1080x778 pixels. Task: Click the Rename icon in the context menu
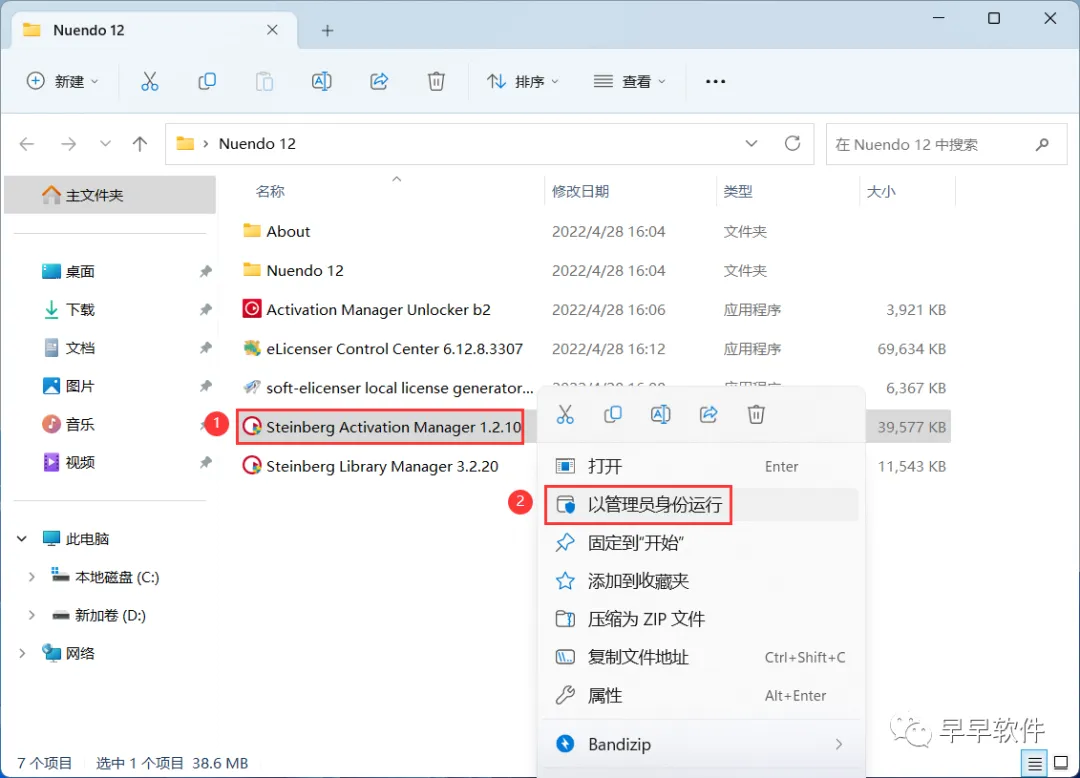[x=661, y=414]
